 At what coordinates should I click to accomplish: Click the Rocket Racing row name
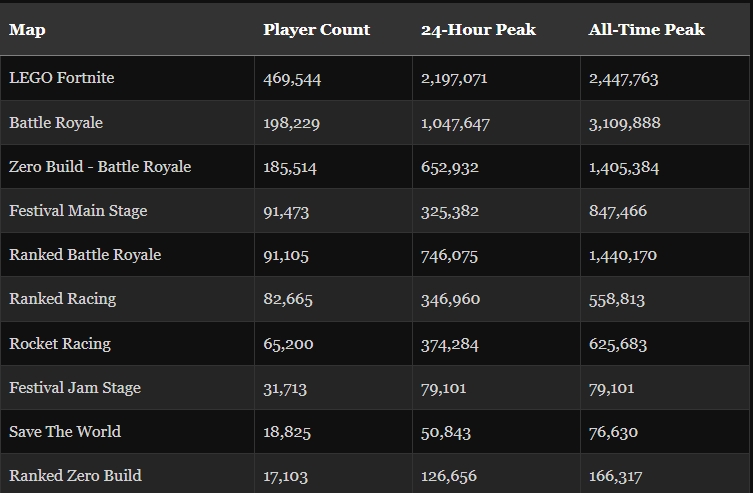tap(60, 344)
